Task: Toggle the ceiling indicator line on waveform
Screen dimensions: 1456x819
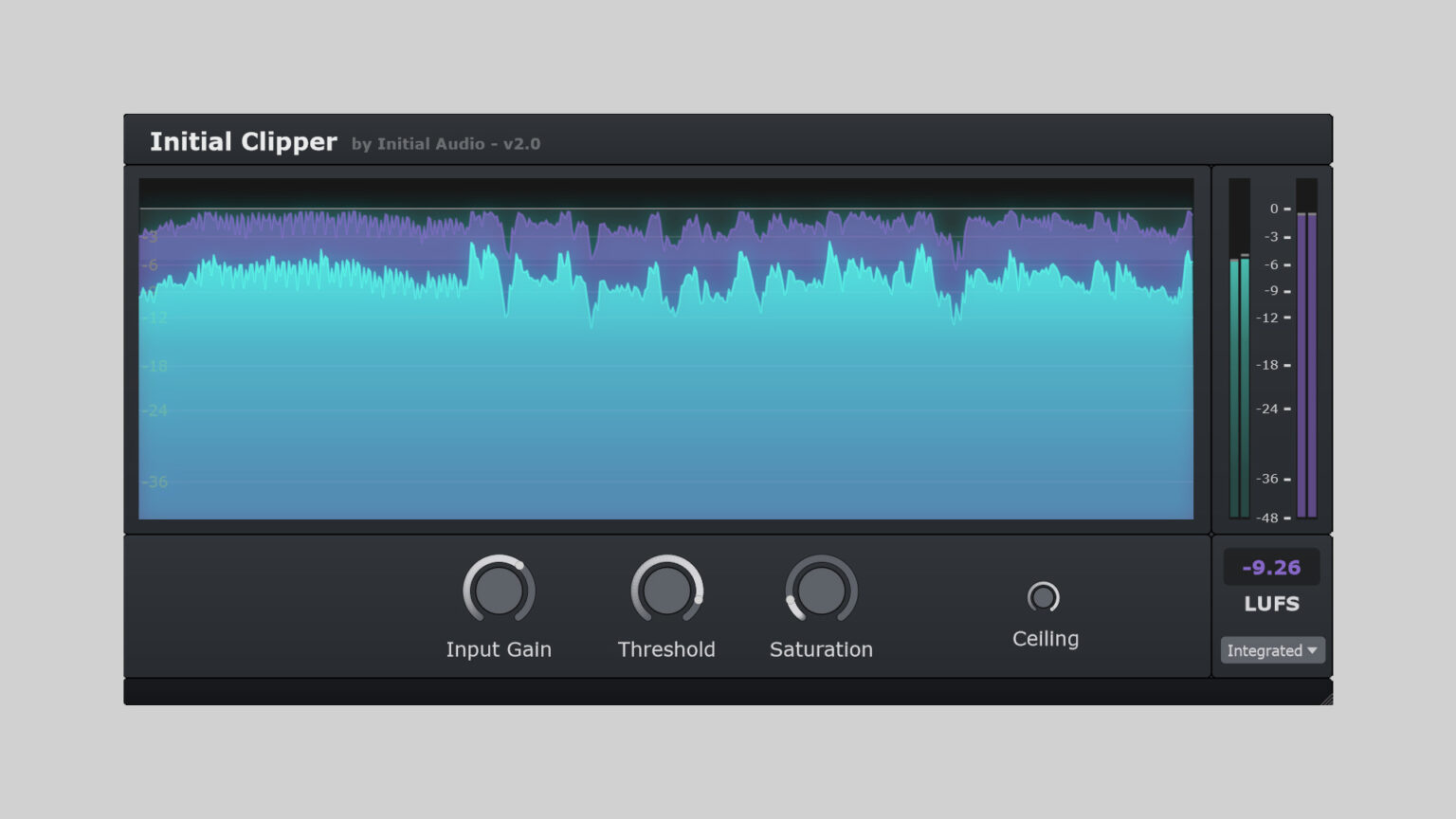Action: 664,207
